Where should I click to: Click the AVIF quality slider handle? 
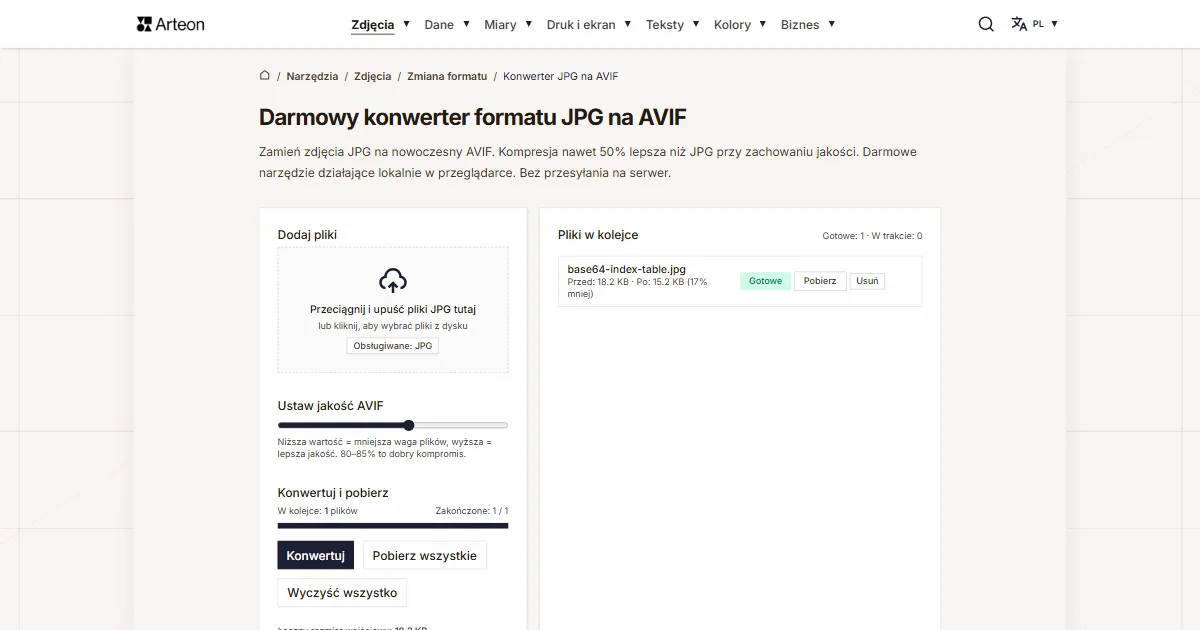pos(408,425)
